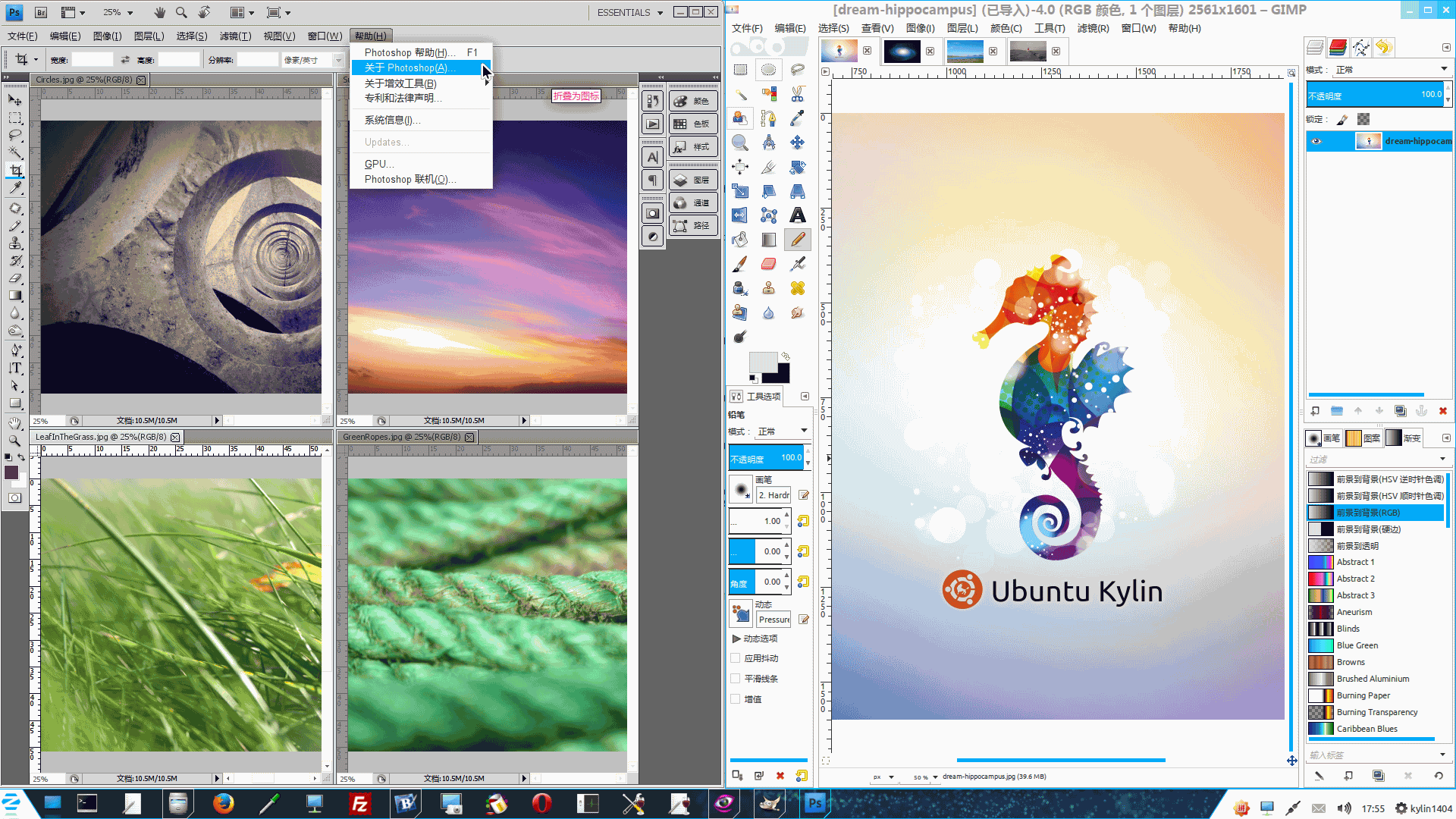Open Photoshop's Channels panel button (通道)

[693, 202]
